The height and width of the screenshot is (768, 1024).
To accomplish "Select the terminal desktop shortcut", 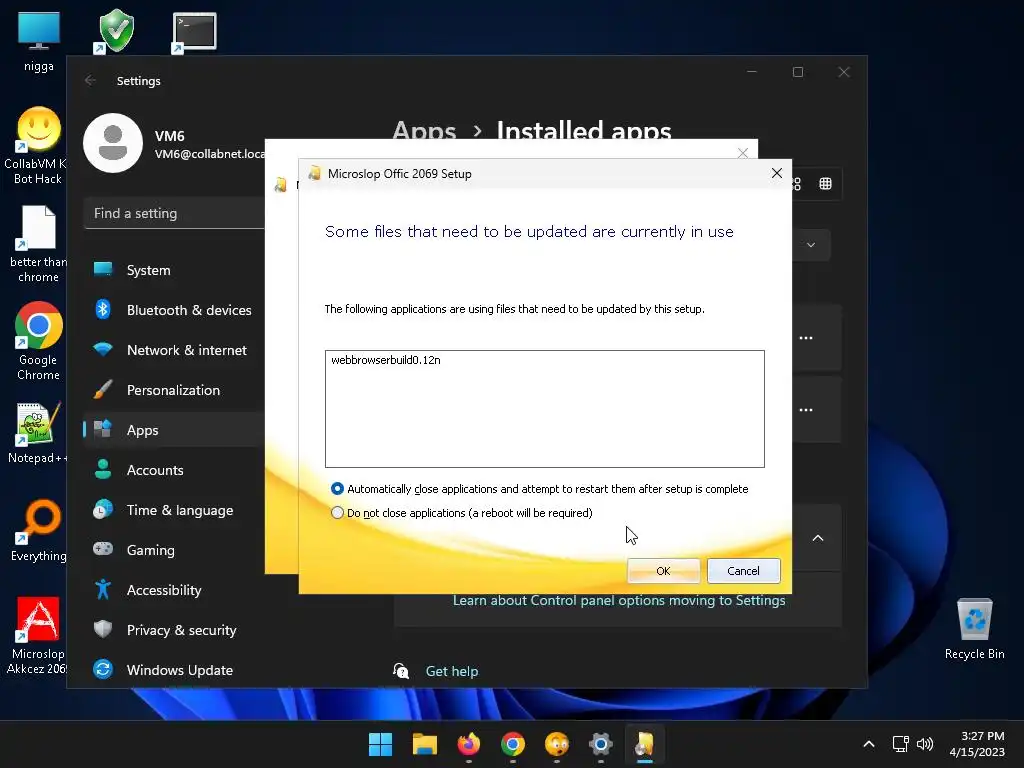I will click(x=194, y=32).
